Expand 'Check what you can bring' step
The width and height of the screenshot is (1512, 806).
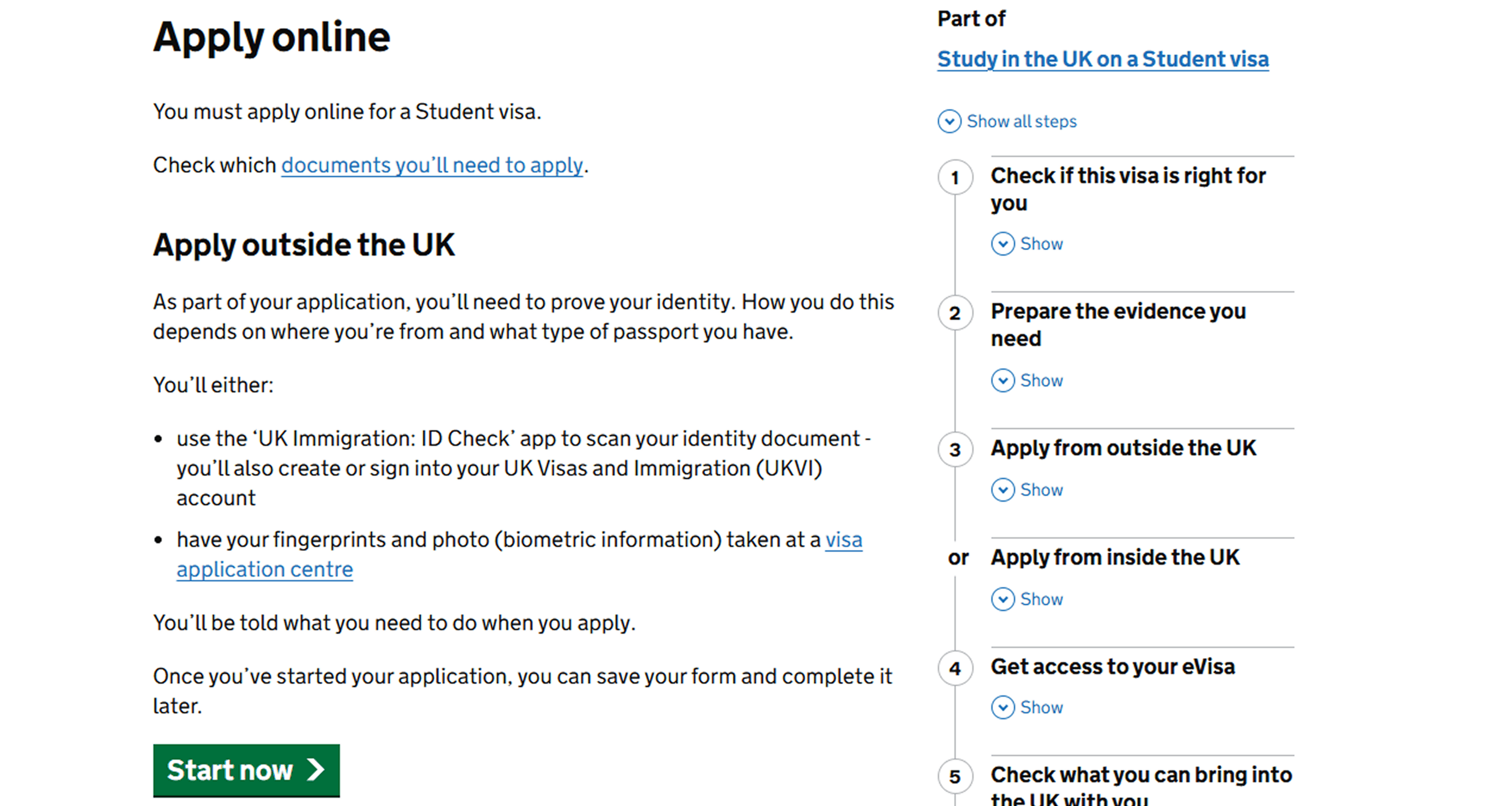point(1141,776)
